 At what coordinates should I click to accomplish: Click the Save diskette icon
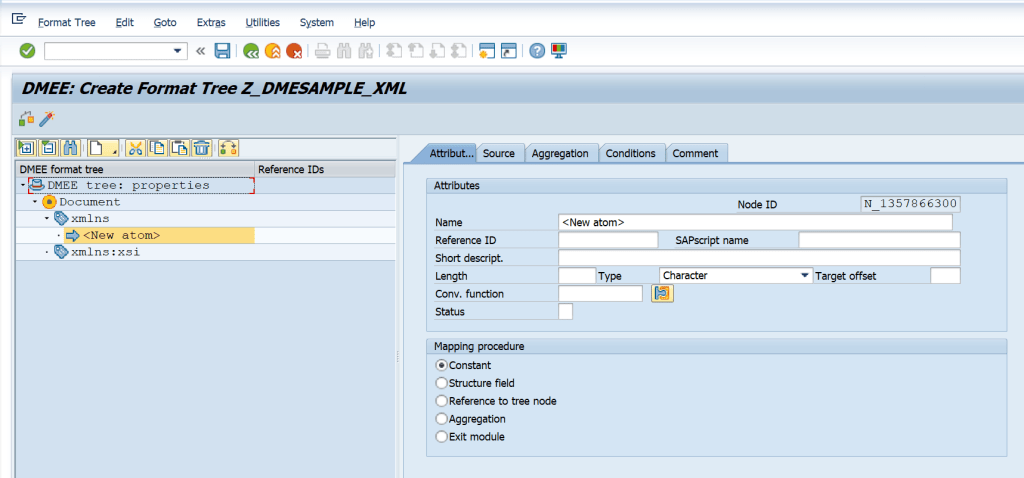point(222,51)
